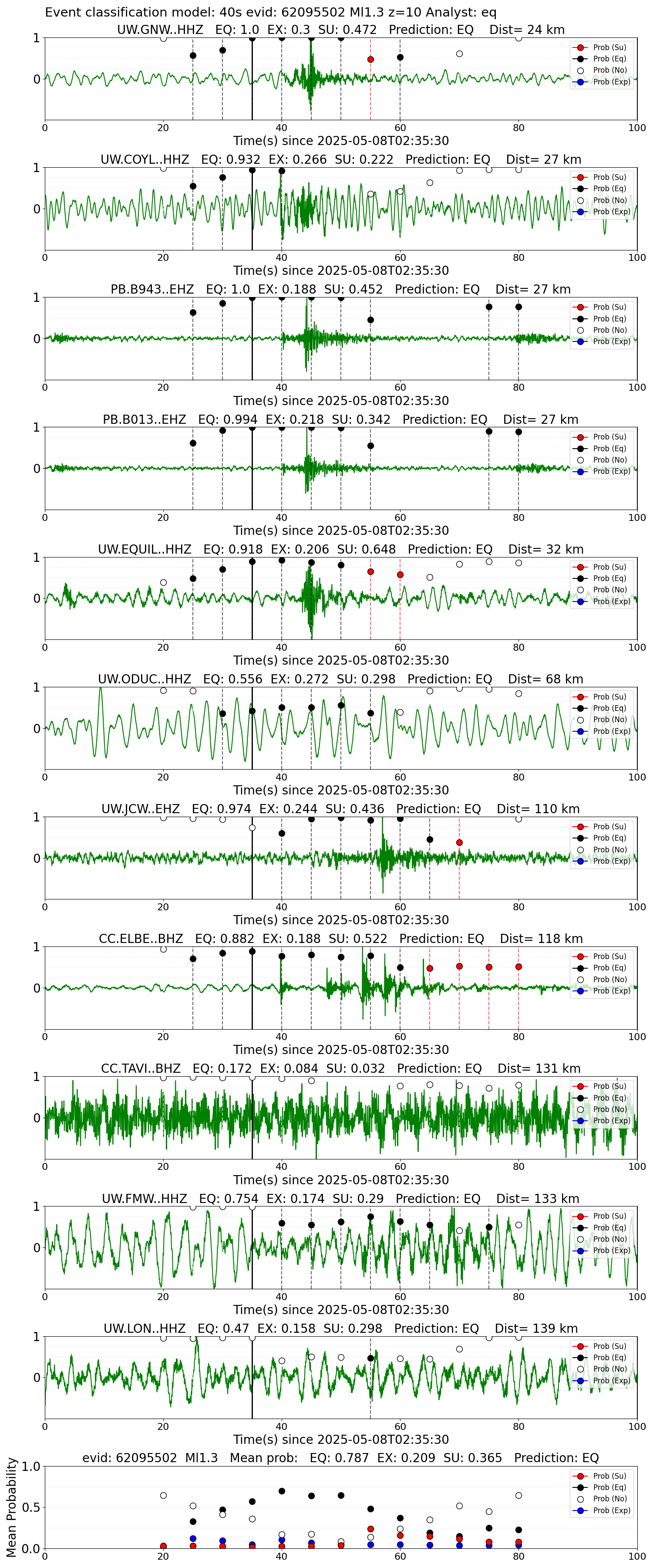Click the black Eq marker at 50s in ODUC plot

coord(341,706)
